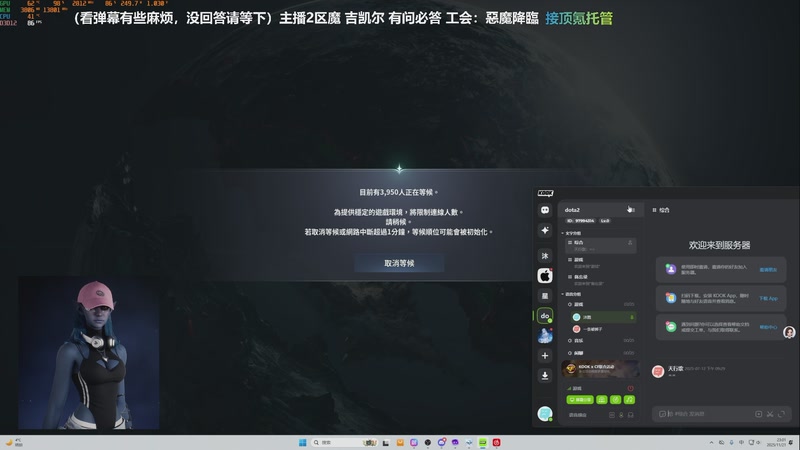Click attachment icon left of message input

coord(662,414)
